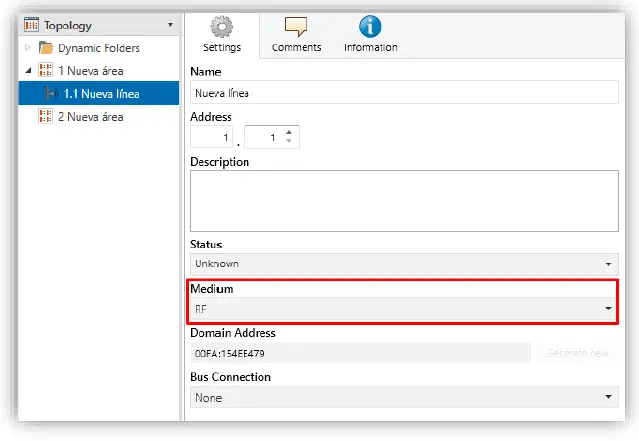Click the Generate new button
This screenshot has height=441, width=639.
click(578, 353)
